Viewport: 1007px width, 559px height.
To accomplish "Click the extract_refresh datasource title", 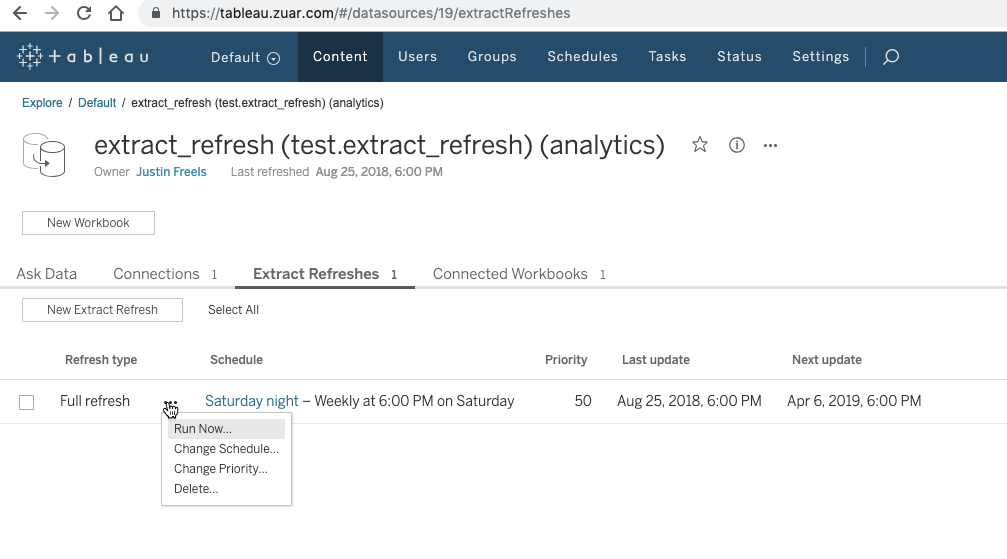I will coord(379,145).
